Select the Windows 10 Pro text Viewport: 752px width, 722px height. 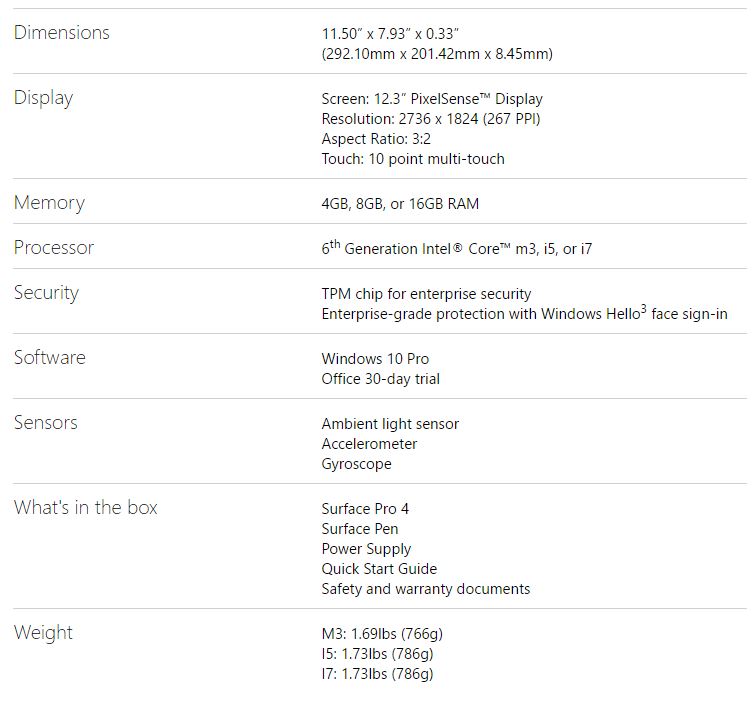tap(375, 359)
